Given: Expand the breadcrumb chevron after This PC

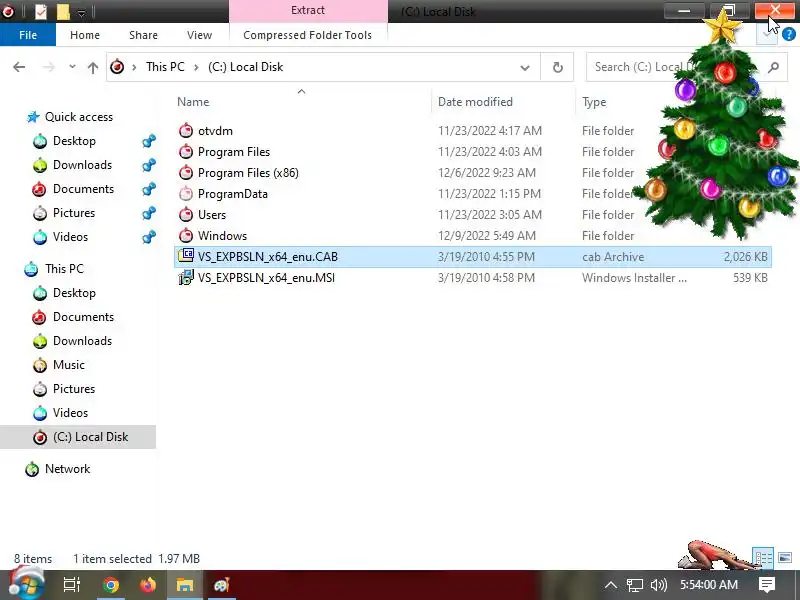Looking at the screenshot, I should (196, 67).
